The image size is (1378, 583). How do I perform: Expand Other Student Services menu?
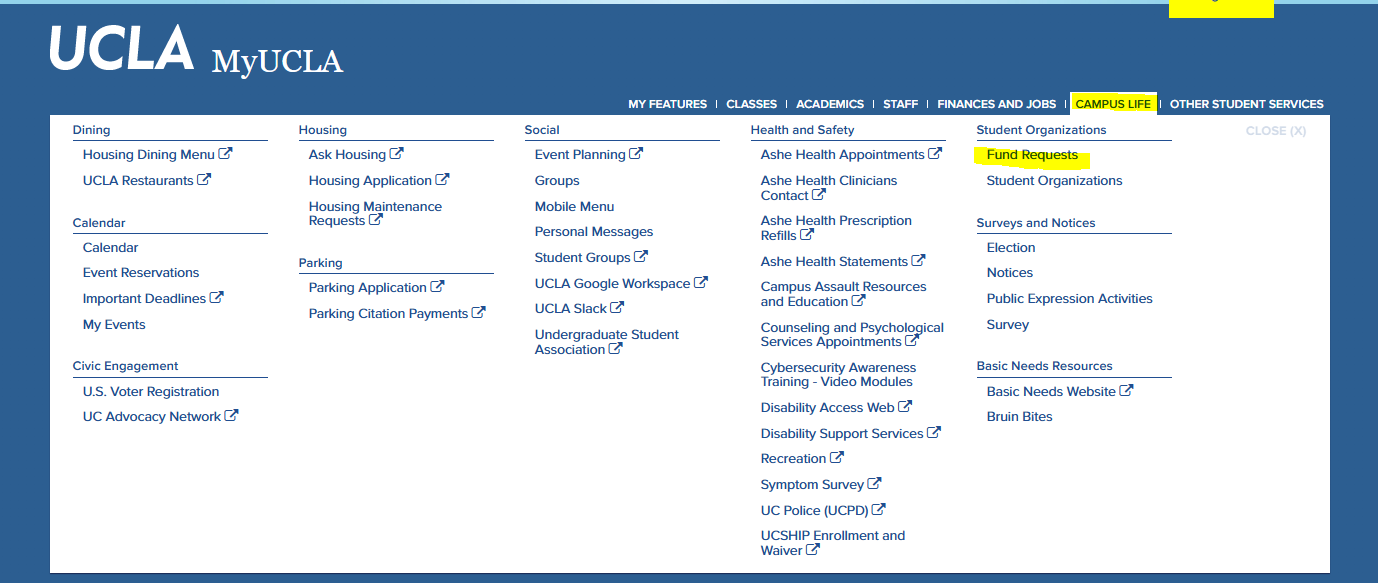click(1246, 104)
